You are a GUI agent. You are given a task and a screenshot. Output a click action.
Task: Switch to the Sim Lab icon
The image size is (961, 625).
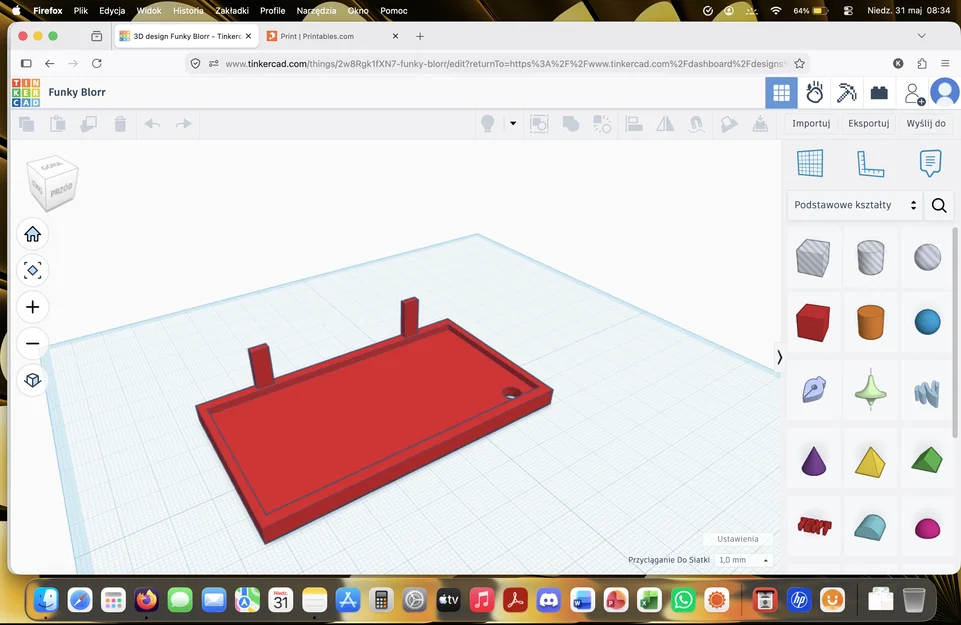pyautogui.click(x=815, y=93)
